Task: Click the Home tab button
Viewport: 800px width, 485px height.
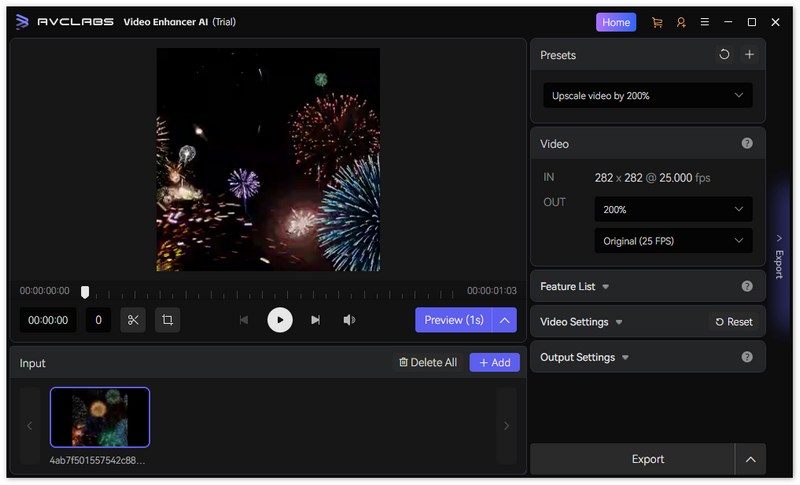Action: point(616,22)
